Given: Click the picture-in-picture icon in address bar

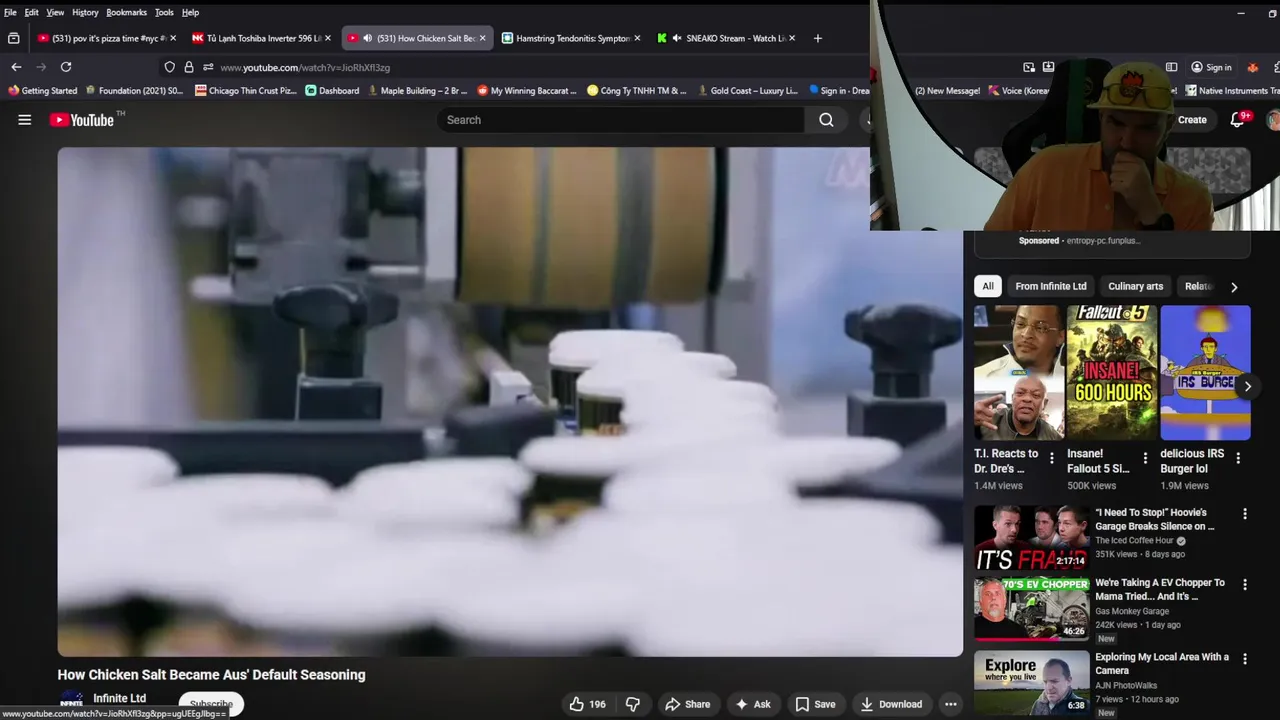Looking at the screenshot, I should (1029, 67).
